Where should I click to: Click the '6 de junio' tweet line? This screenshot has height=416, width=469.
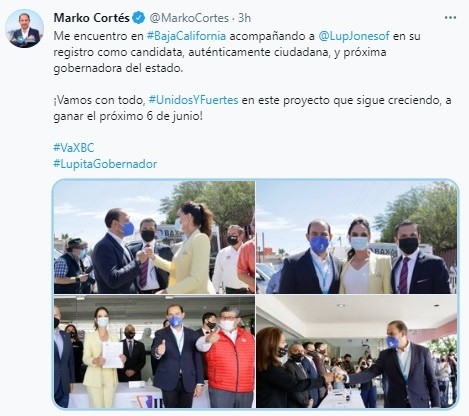[x=128, y=117]
